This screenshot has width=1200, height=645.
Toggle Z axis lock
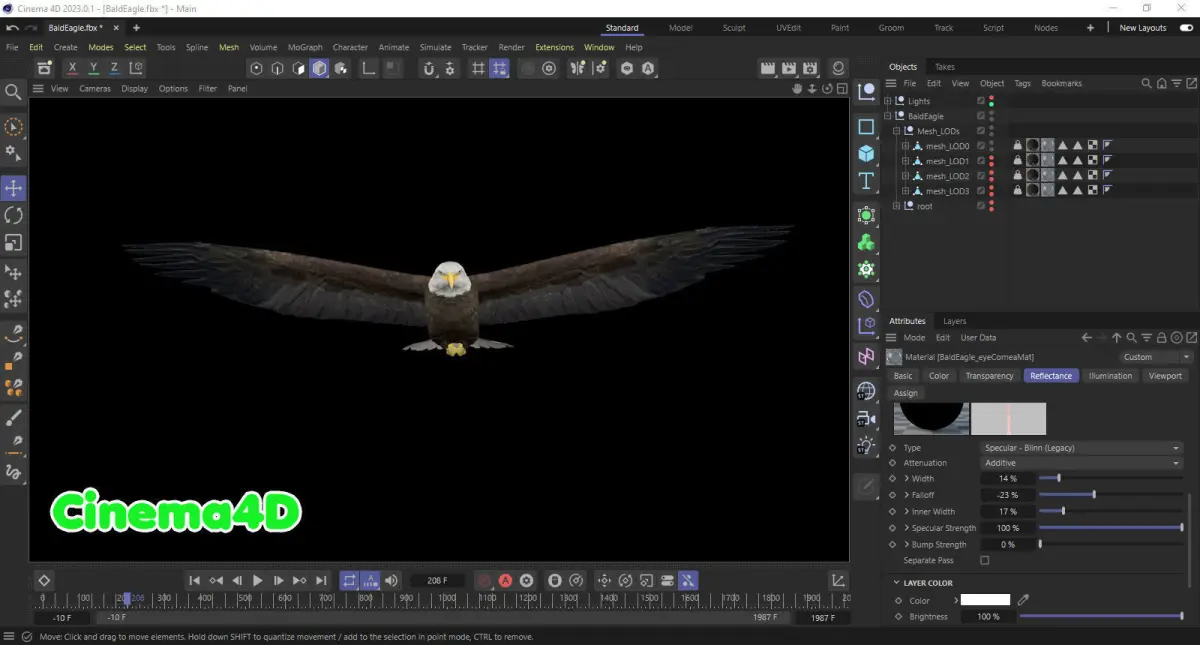(114, 68)
